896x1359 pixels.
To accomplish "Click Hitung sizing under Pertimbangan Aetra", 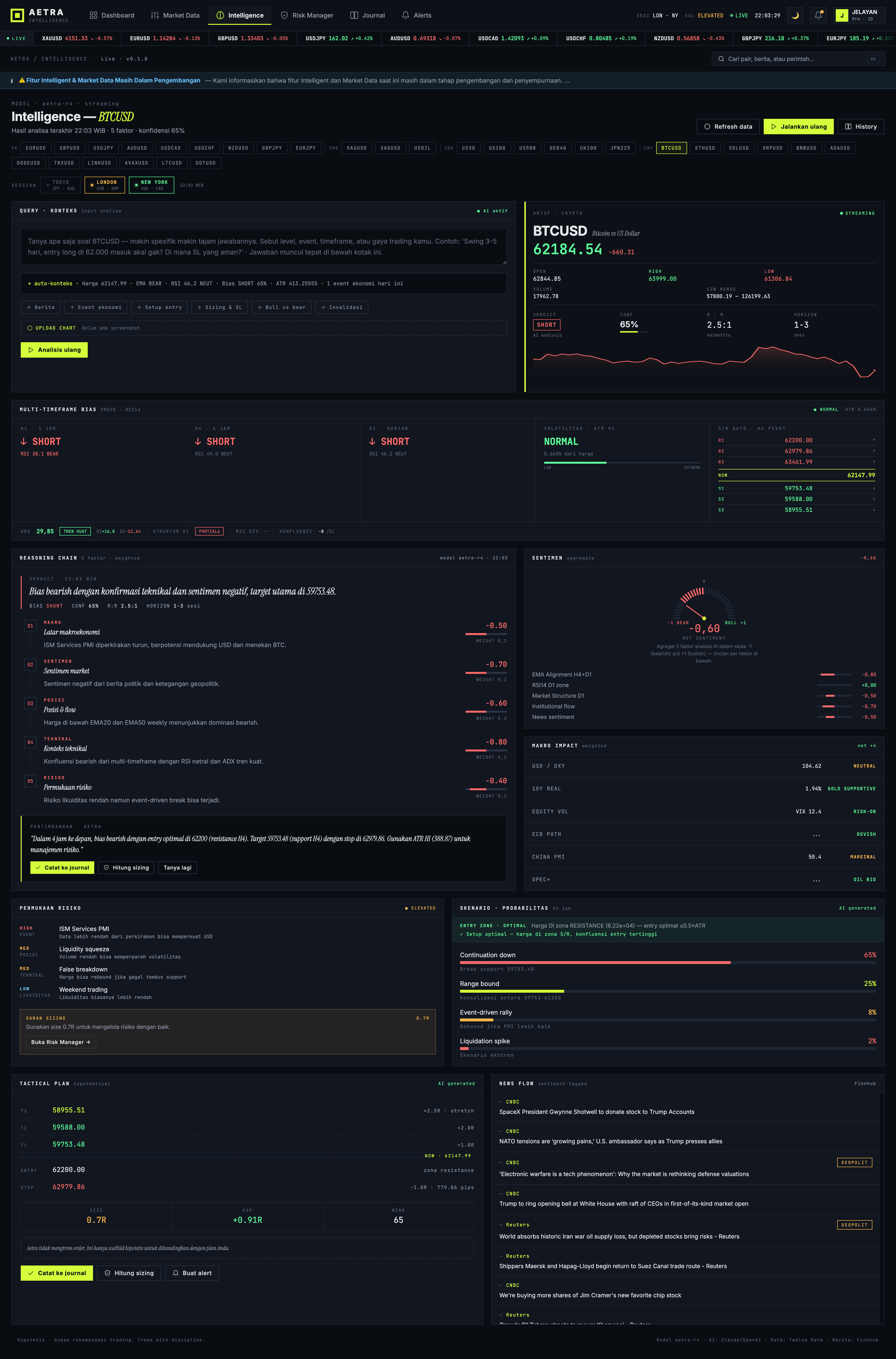I will tap(126, 868).
